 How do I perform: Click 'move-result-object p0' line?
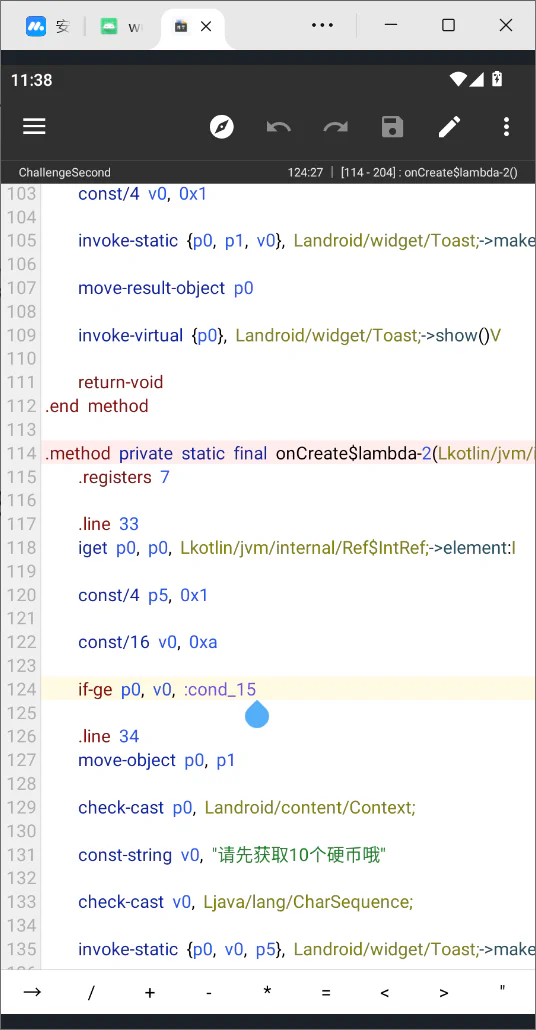click(166, 288)
